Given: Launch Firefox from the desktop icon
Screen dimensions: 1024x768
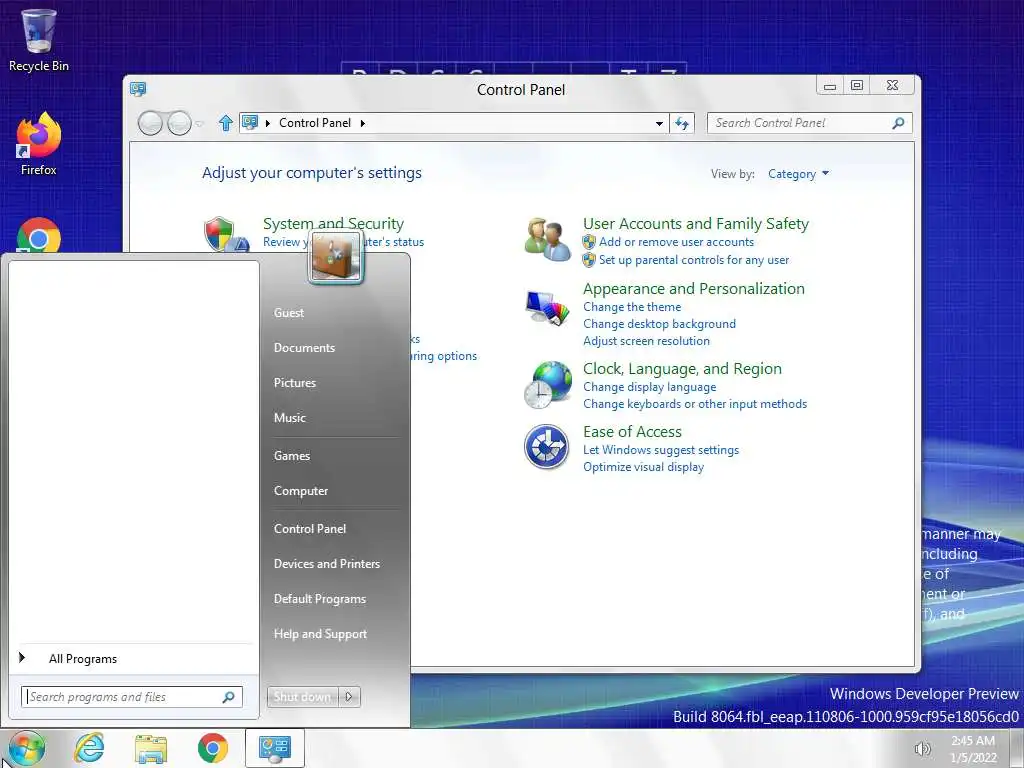Looking at the screenshot, I should (39, 144).
